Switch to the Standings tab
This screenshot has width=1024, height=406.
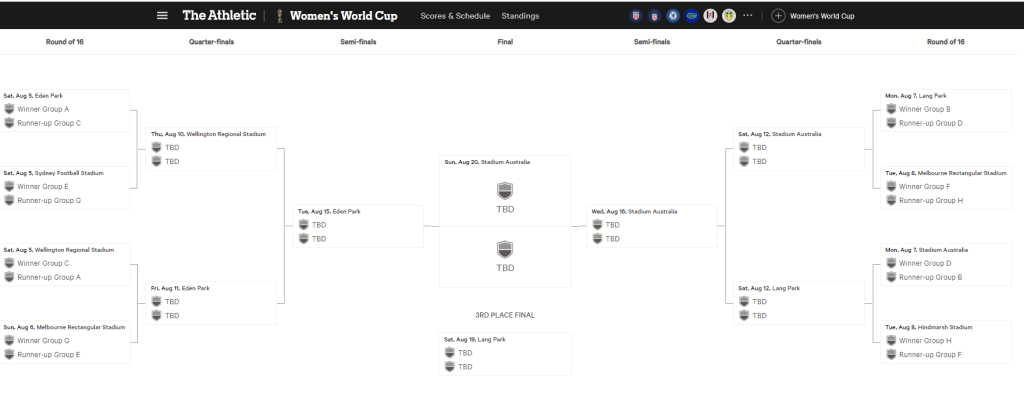coord(520,16)
